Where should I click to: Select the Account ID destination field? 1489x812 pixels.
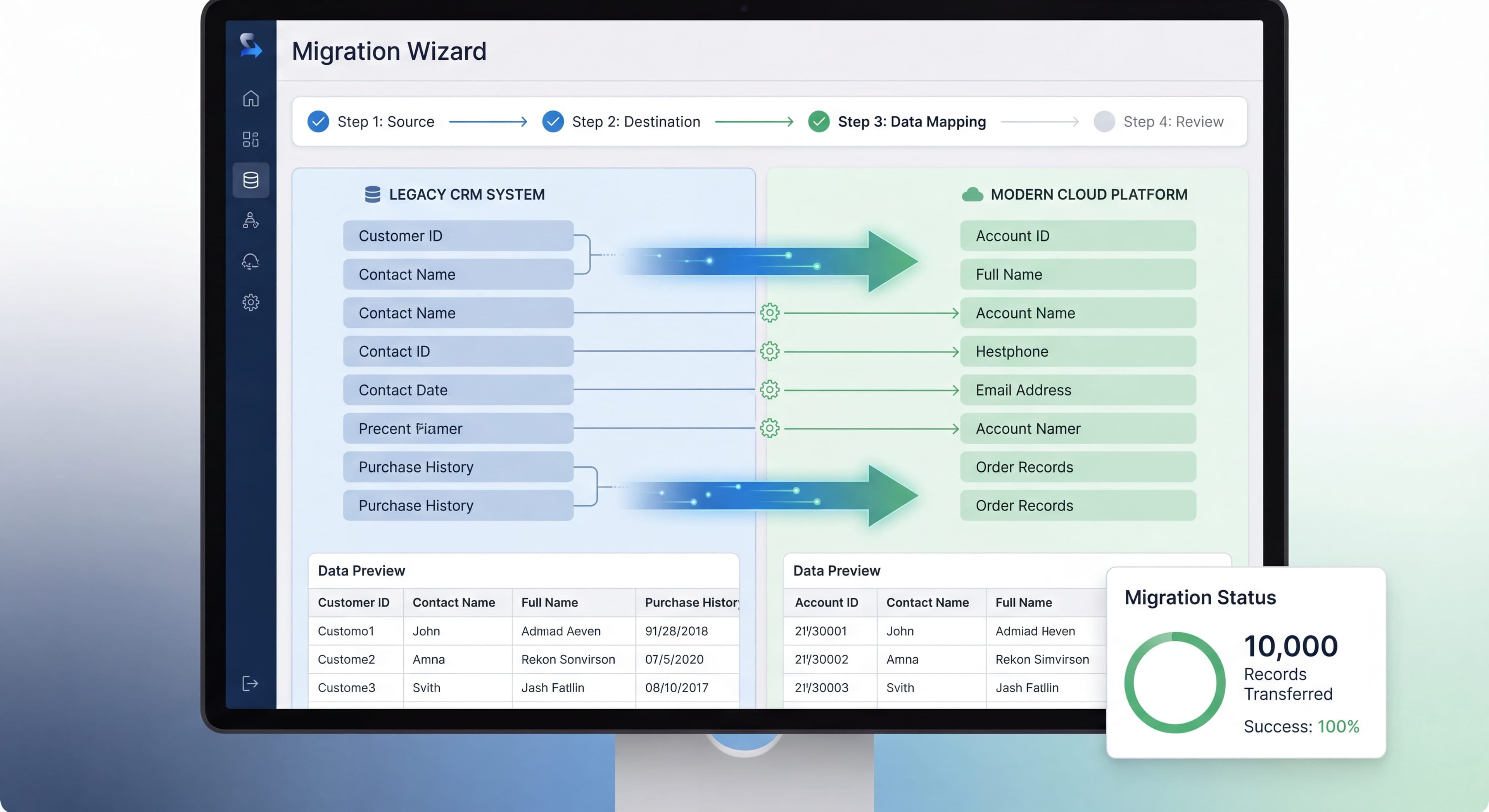pos(1078,235)
